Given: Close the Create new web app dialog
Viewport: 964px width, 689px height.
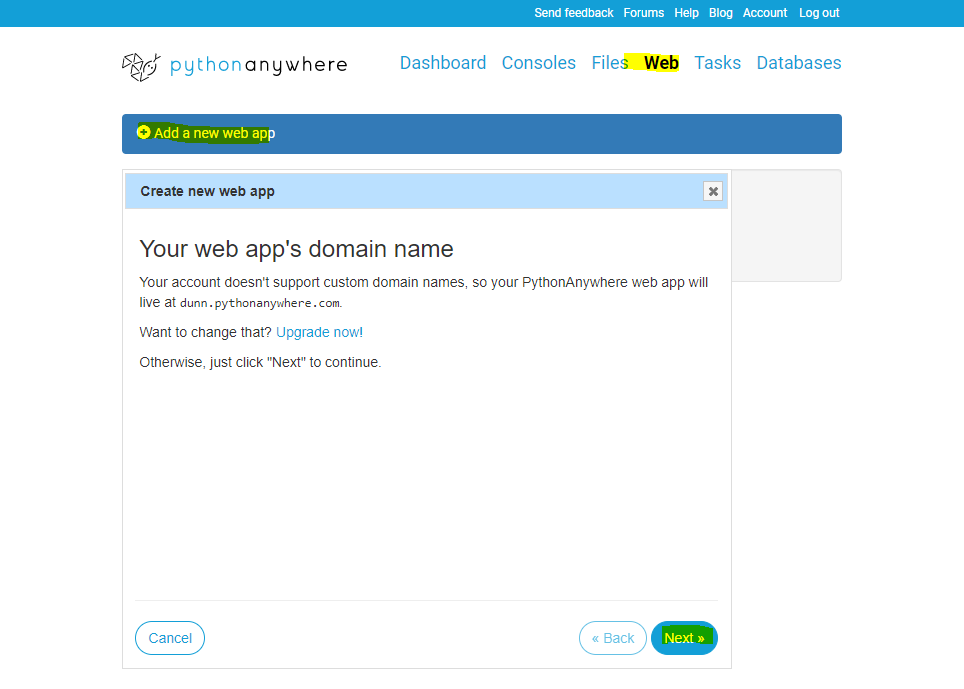Looking at the screenshot, I should (713, 191).
